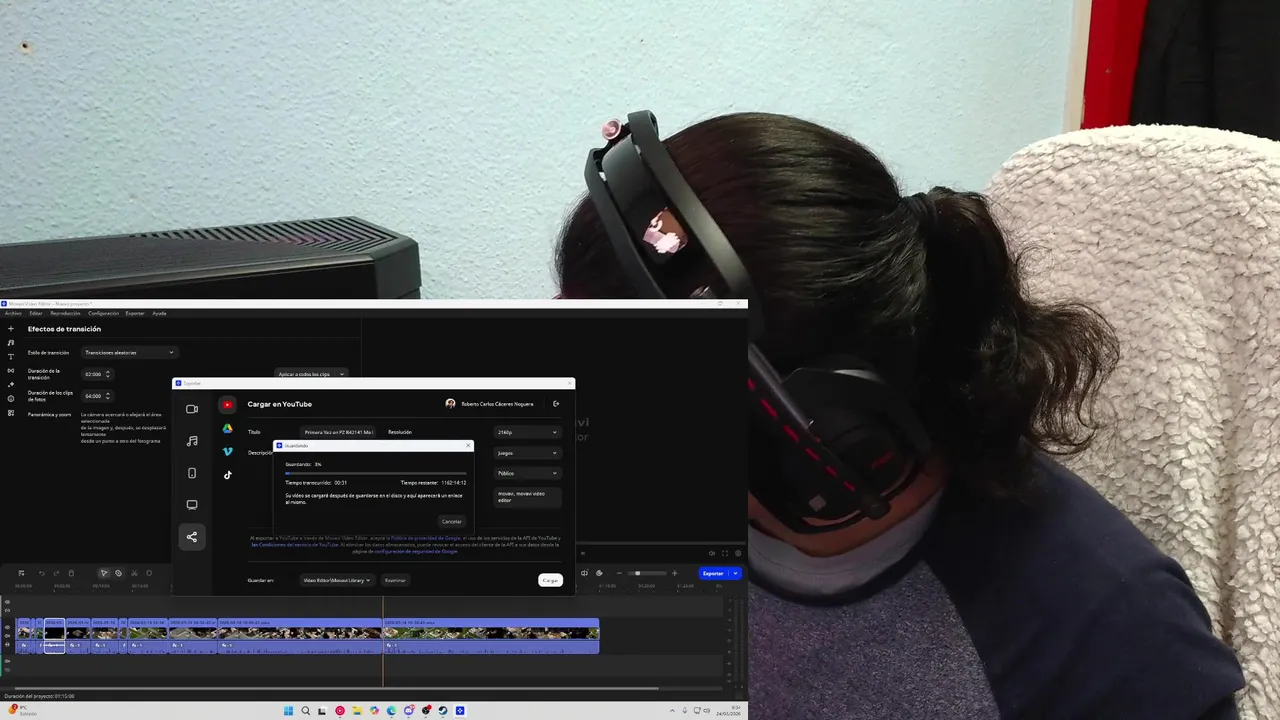1280x720 pixels.
Task: Click the Examinar browse button
Action: pyautogui.click(x=395, y=580)
